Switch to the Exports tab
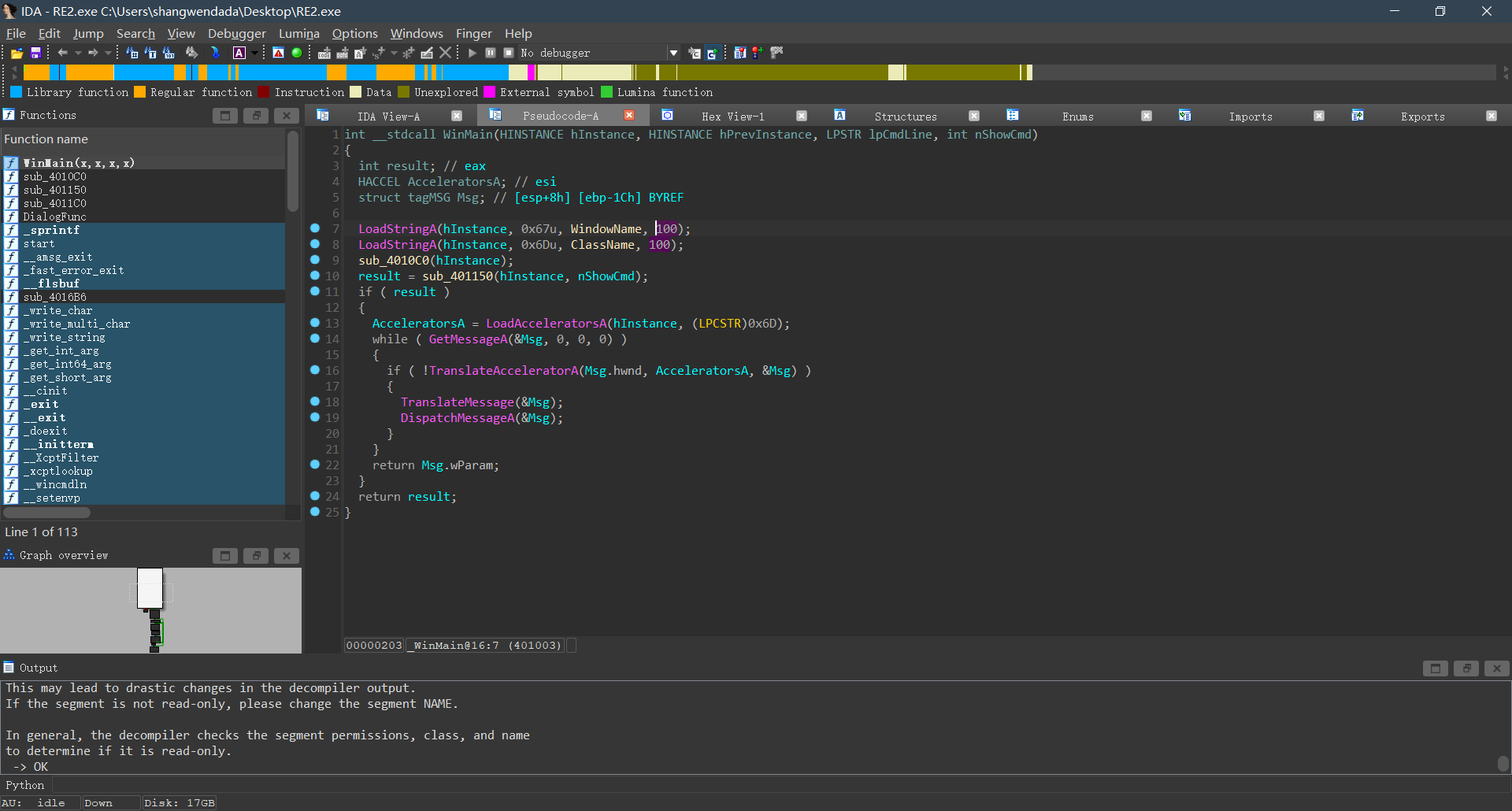This screenshot has width=1512, height=811. coord(1422,117)
